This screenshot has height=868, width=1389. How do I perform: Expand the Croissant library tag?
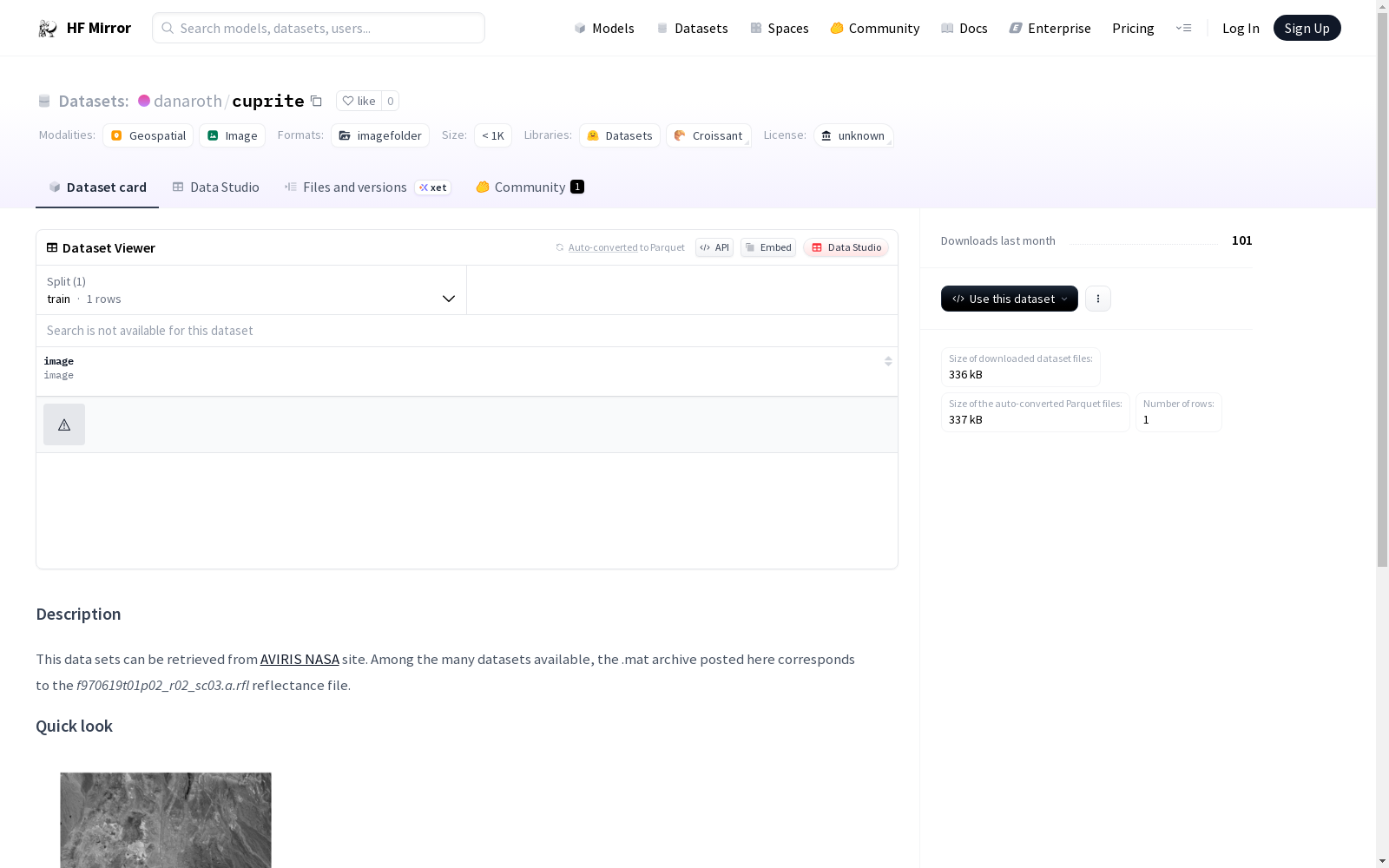[x=708, y=135]
